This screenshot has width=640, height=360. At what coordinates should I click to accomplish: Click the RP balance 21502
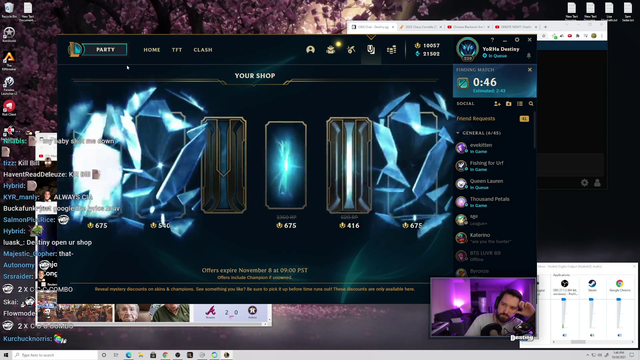click(x=427, y=53)
